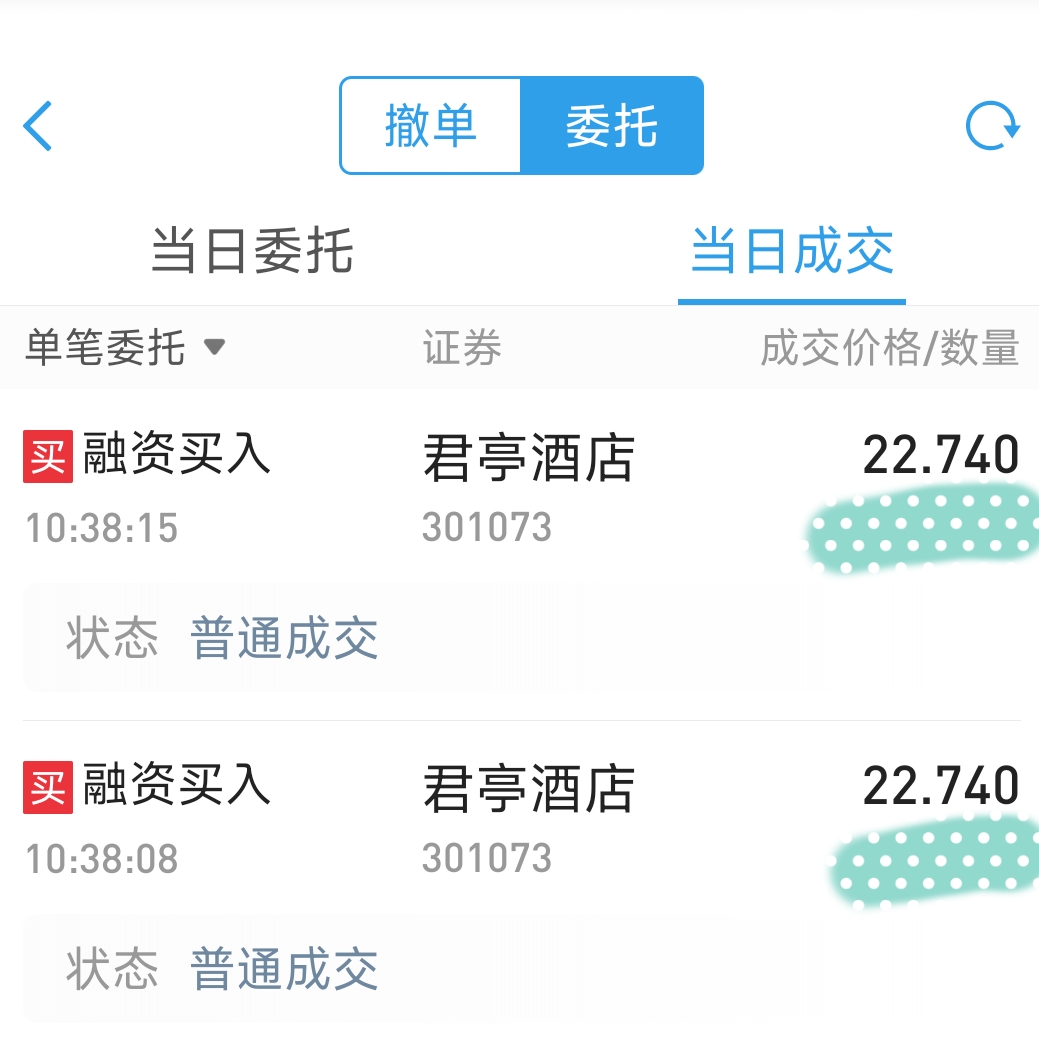Image resolution: width=1039 pixels, height=1038 pixels.
Task: Open second 君亭酒店 stock name
Action: pos(529,788)
